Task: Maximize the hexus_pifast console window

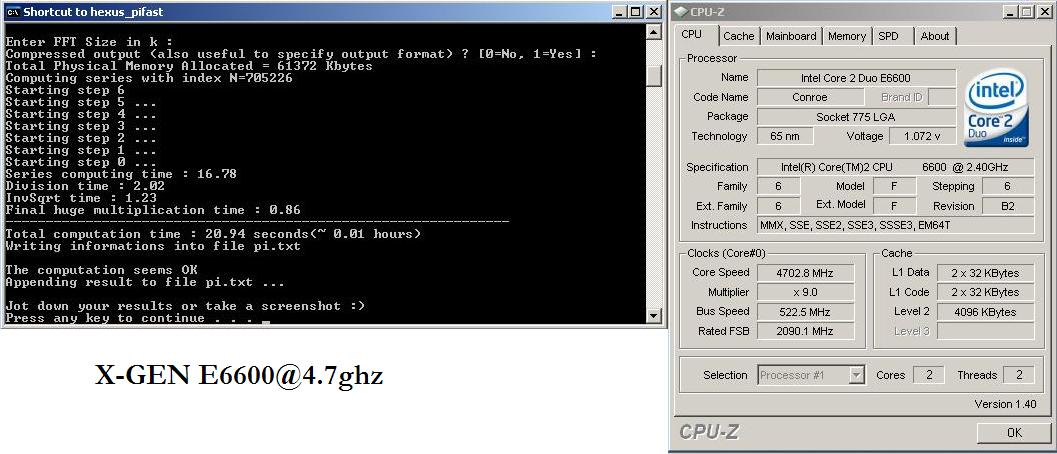Action: point(636,12)
